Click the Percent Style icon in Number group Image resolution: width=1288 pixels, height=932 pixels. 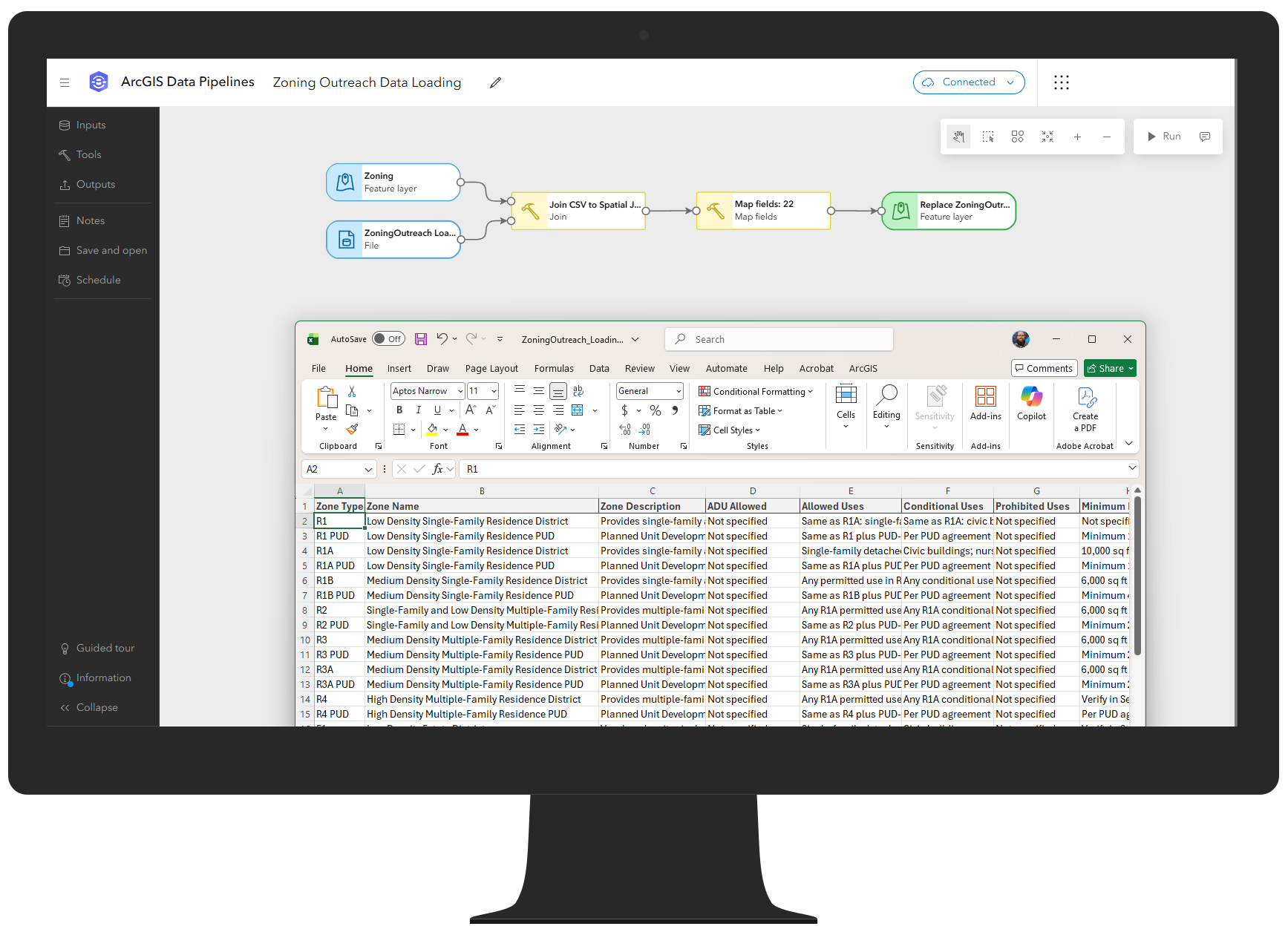coord(655,410)
